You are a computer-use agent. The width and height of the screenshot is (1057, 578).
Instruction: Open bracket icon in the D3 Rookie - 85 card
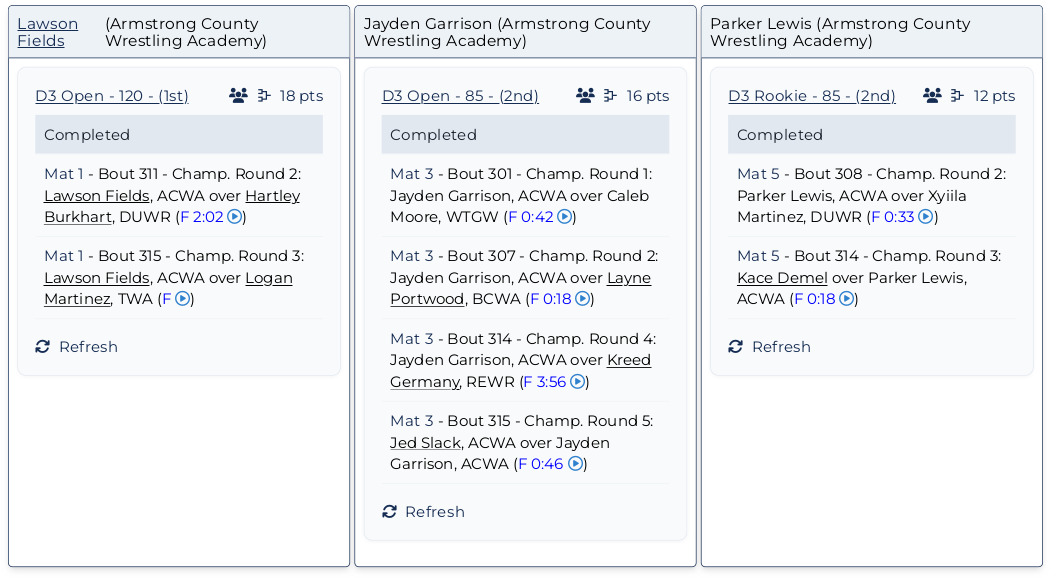957,96
